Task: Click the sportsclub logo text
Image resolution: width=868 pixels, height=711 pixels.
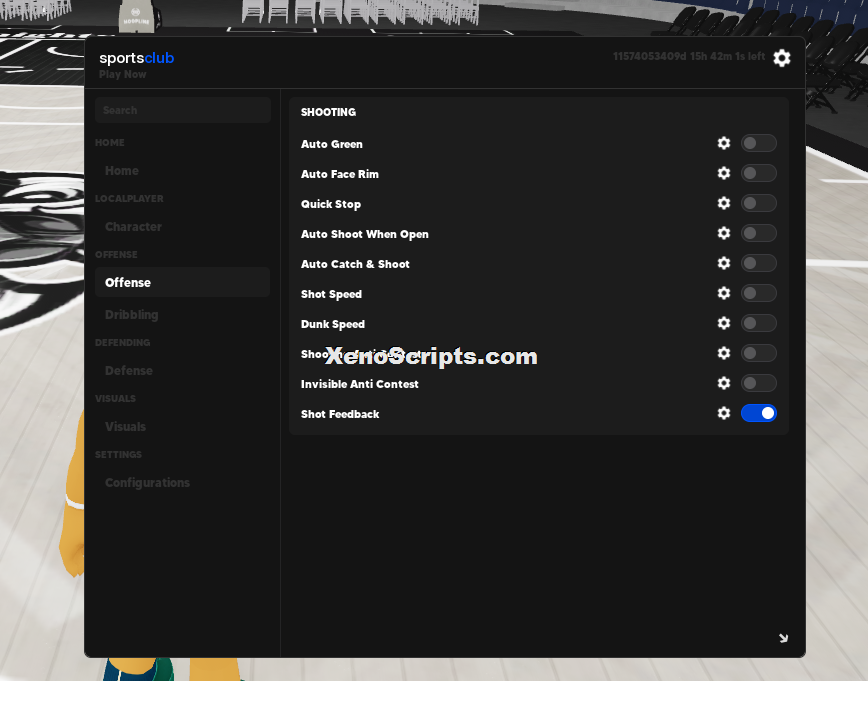Action: [x=137, y=58]
